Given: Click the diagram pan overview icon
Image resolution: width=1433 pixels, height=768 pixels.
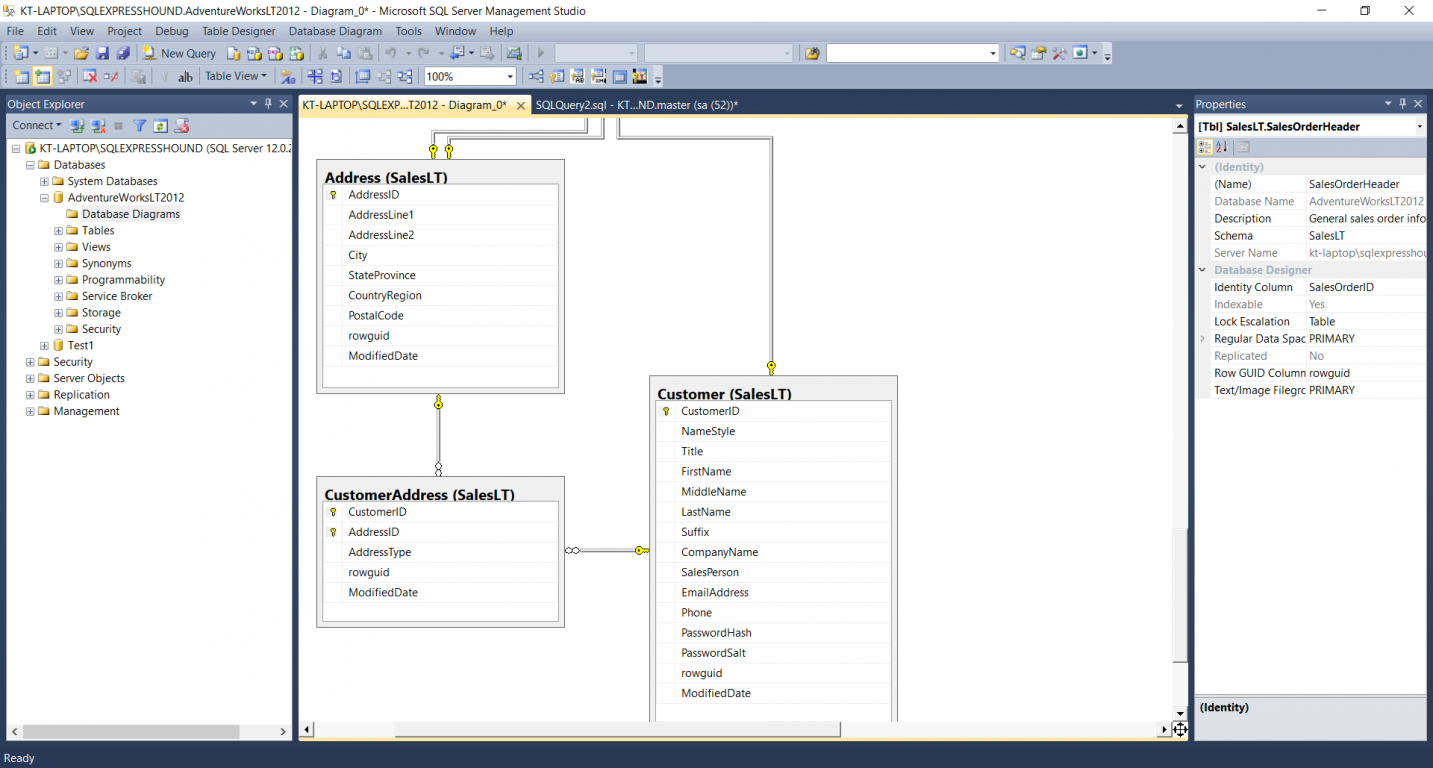Looking at the screenshot, I should coord(1180,730).
